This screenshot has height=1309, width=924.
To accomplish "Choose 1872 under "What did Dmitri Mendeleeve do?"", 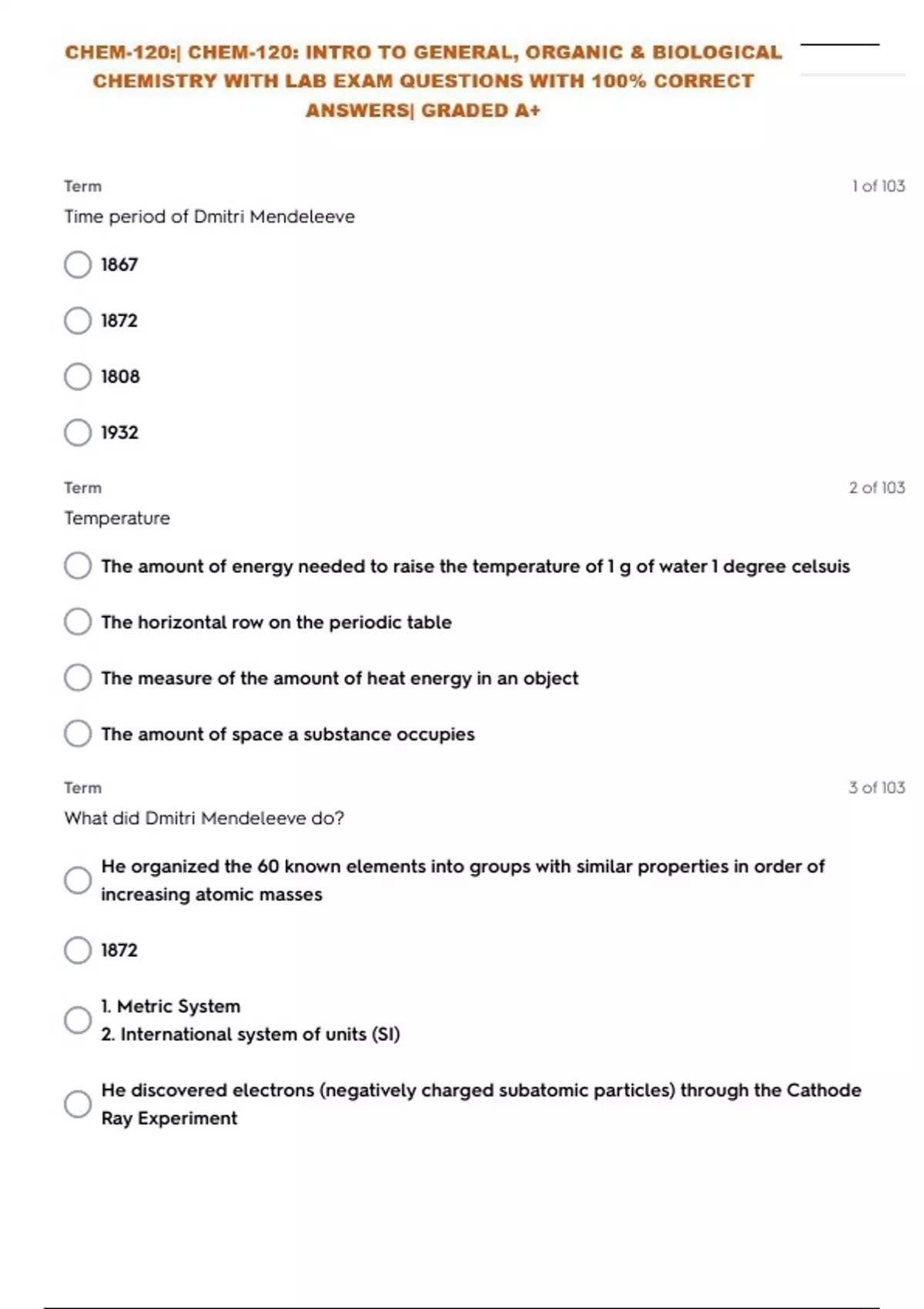I will pos(78,950).
